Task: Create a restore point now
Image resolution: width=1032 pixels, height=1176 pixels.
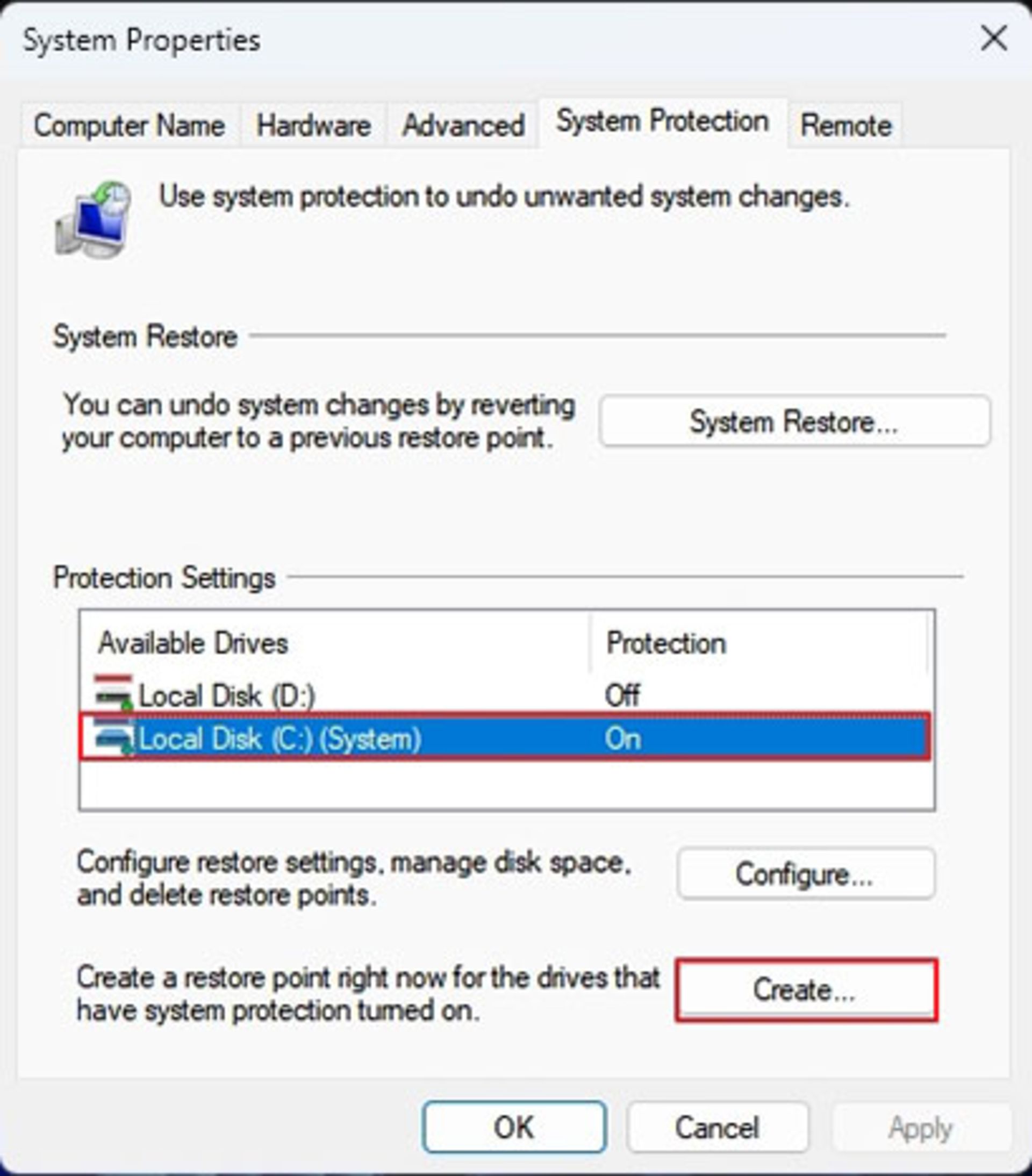Action: point(806,989)
